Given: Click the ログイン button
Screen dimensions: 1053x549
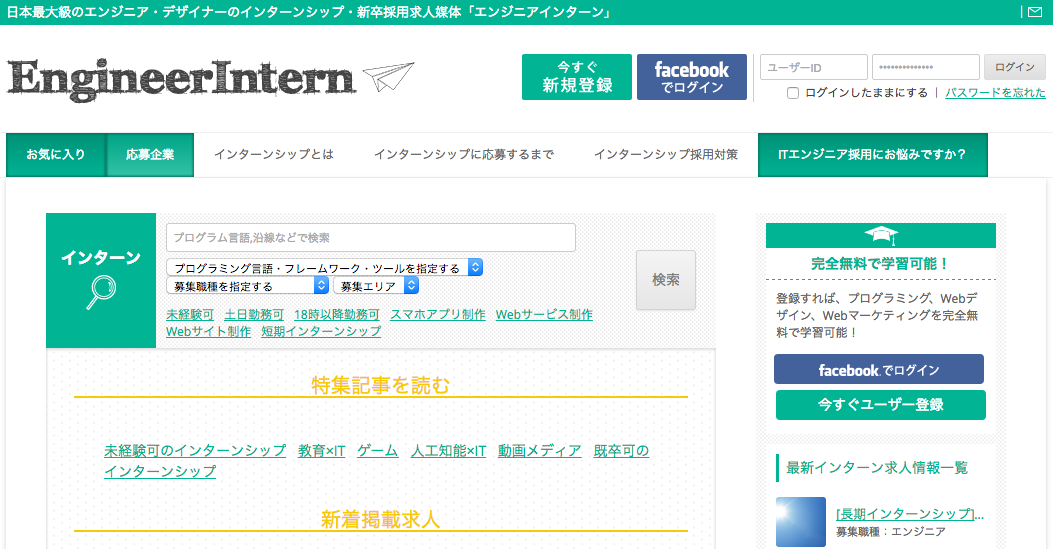Looking at the screenshot, I should pos(1015,67).
